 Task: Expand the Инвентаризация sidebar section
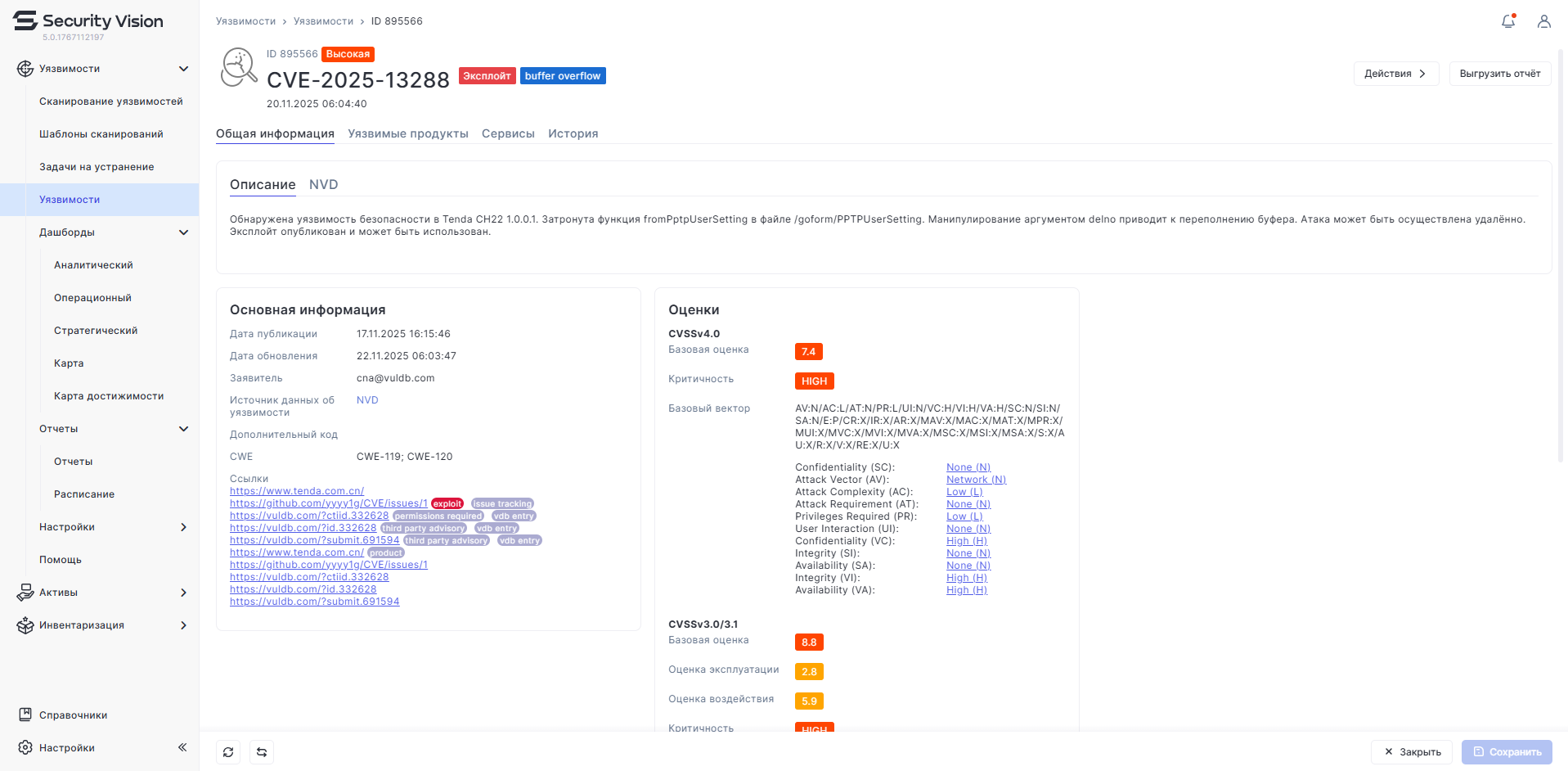coord(183,625)
